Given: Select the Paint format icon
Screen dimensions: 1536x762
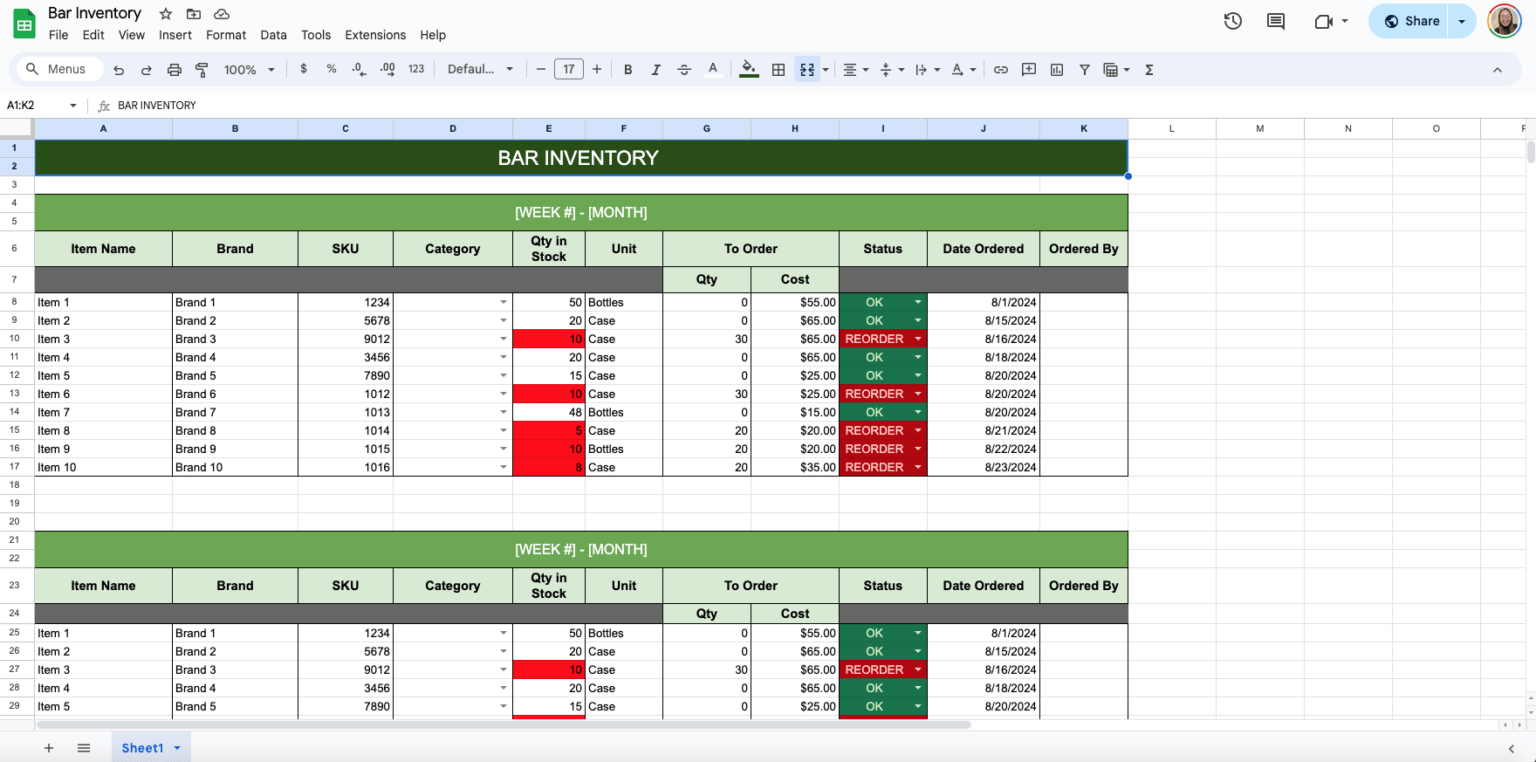Looking at the screenshot, I should click(202, 69).
